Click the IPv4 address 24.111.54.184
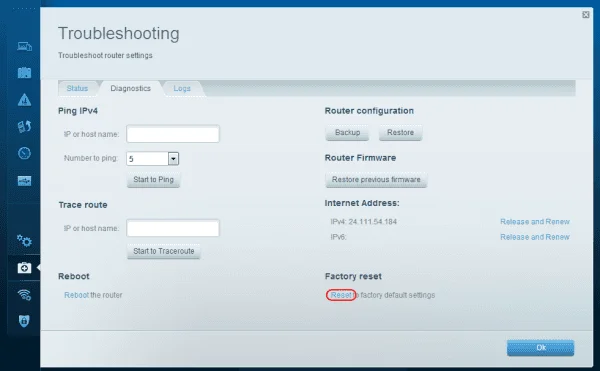Viewport: 600px width, 371px height. pos(373,221)
